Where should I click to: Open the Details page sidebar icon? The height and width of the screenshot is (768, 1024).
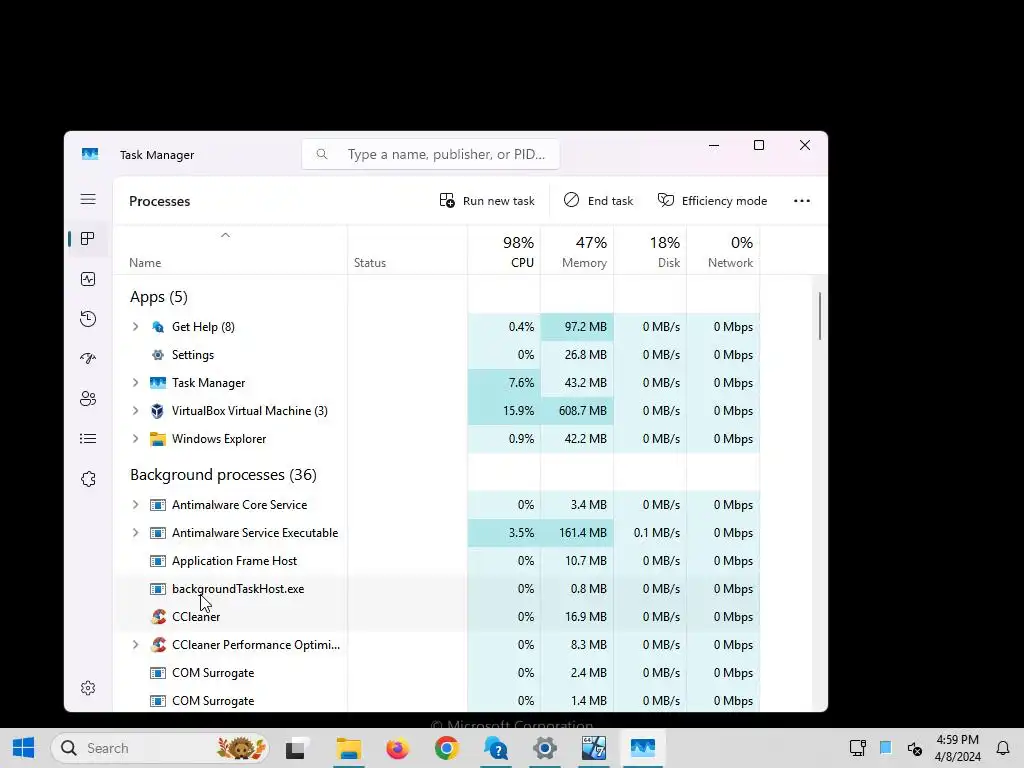(88, 439)
